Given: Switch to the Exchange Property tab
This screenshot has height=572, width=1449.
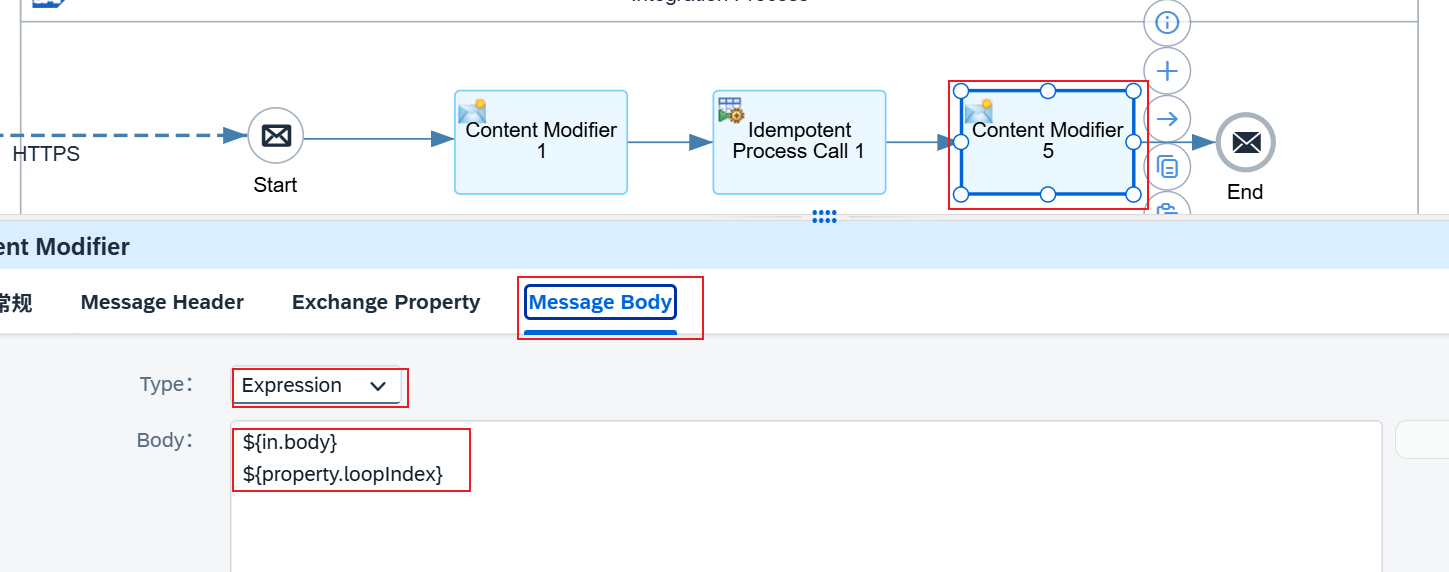Looking at the screenshot, I should pyautogui.click(x=386, y=302).
